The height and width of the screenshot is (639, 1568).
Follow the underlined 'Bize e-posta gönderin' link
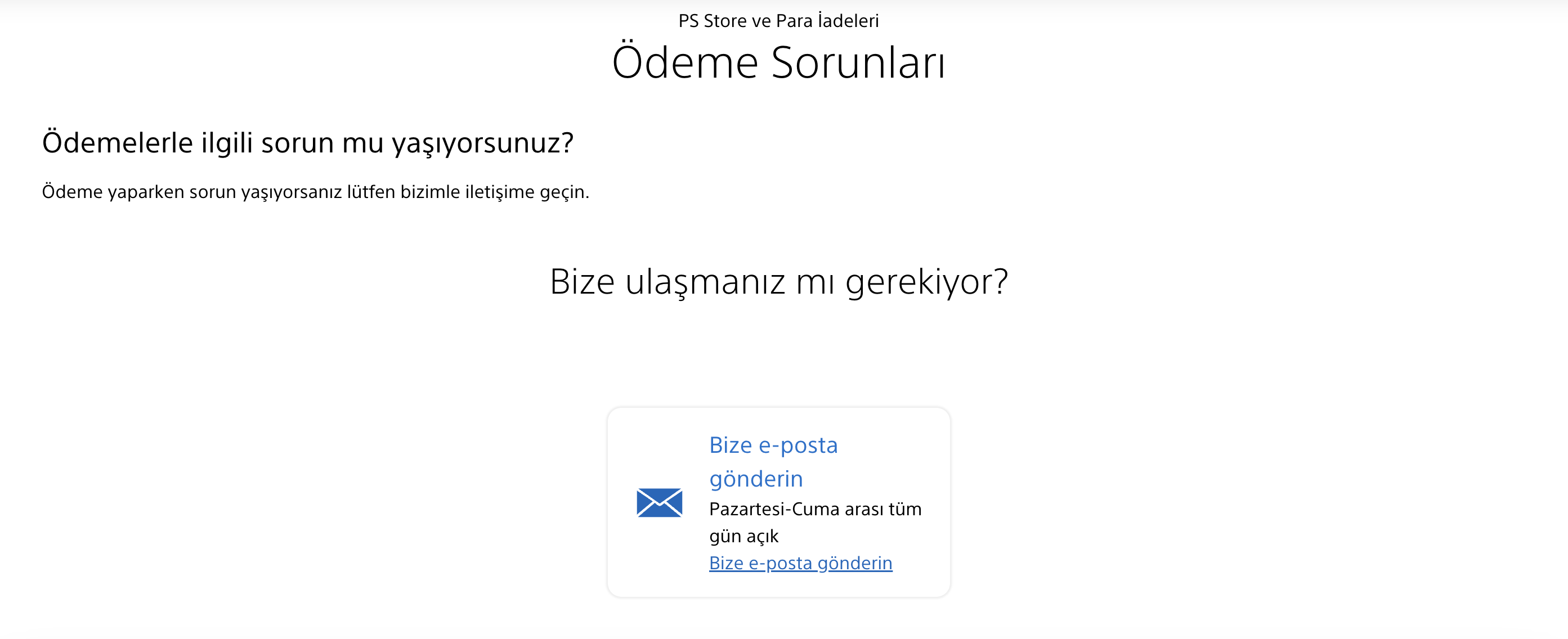click(x=800, y=563)
